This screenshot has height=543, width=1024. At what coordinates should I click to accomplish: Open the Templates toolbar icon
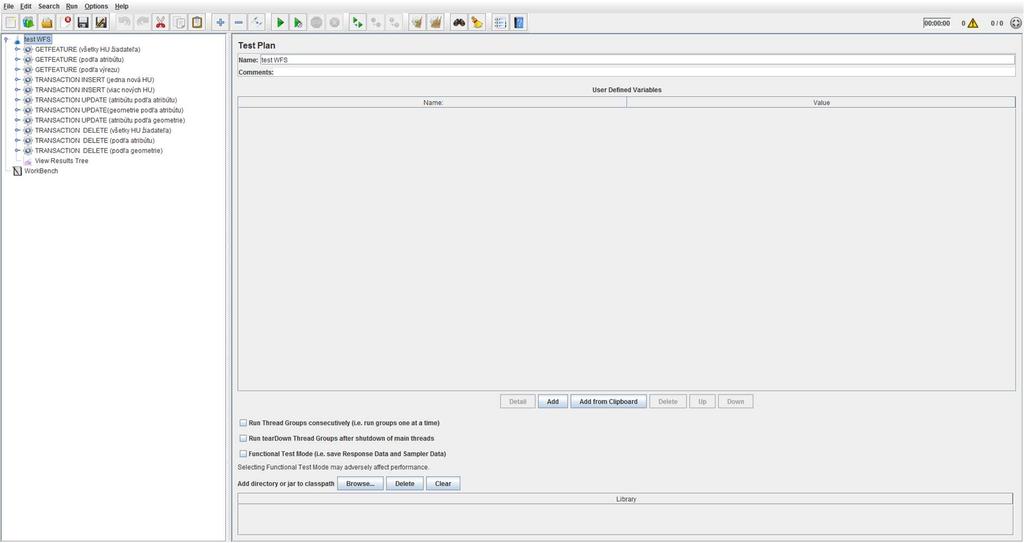tap(29, 23)
